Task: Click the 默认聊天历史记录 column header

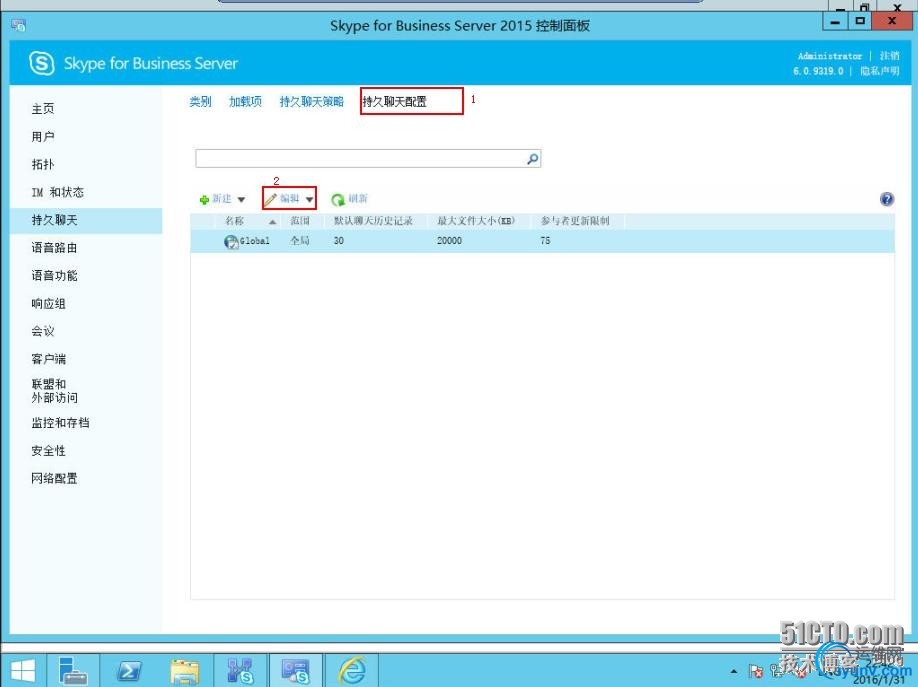Action: [373, 221]
